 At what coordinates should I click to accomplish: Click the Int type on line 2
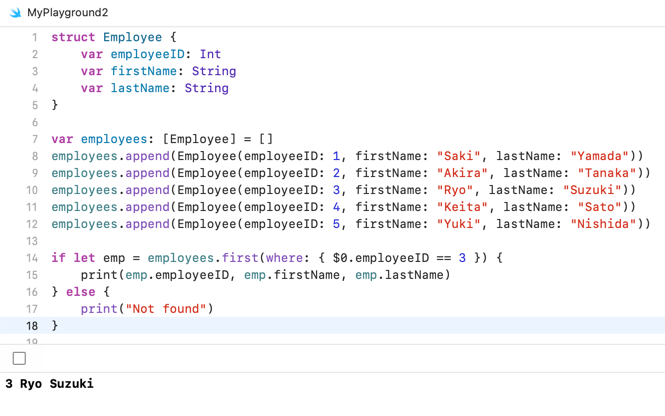210,54
